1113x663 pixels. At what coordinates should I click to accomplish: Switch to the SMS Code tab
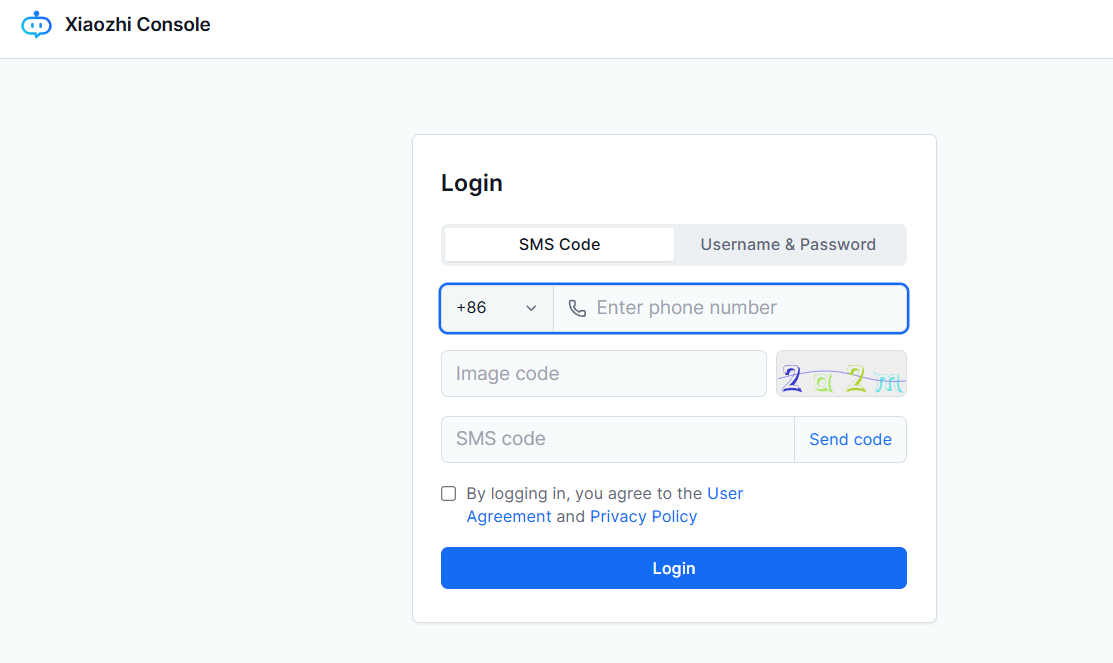coord(559,244)
